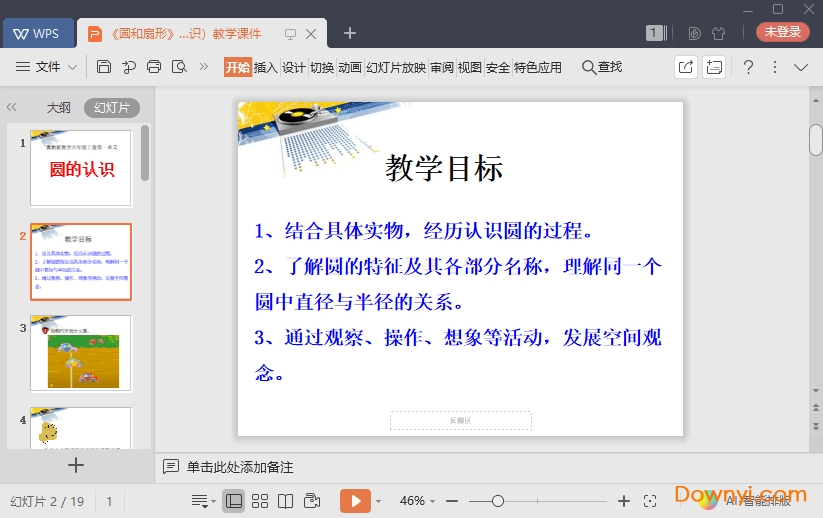The width and height of the screenshot is (823, 518).
Task: Open the notes layout dropdown in status bar
Action: 204,501
